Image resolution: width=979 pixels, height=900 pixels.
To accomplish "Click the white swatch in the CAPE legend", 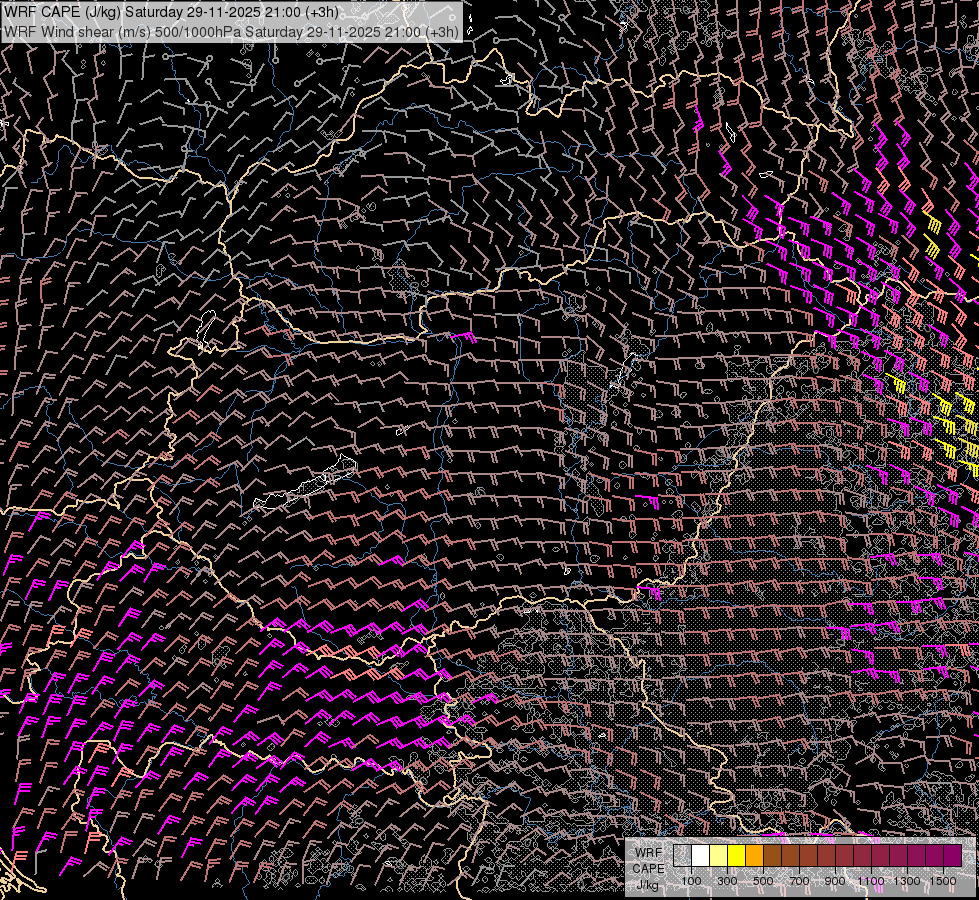I will click(701, 856).
